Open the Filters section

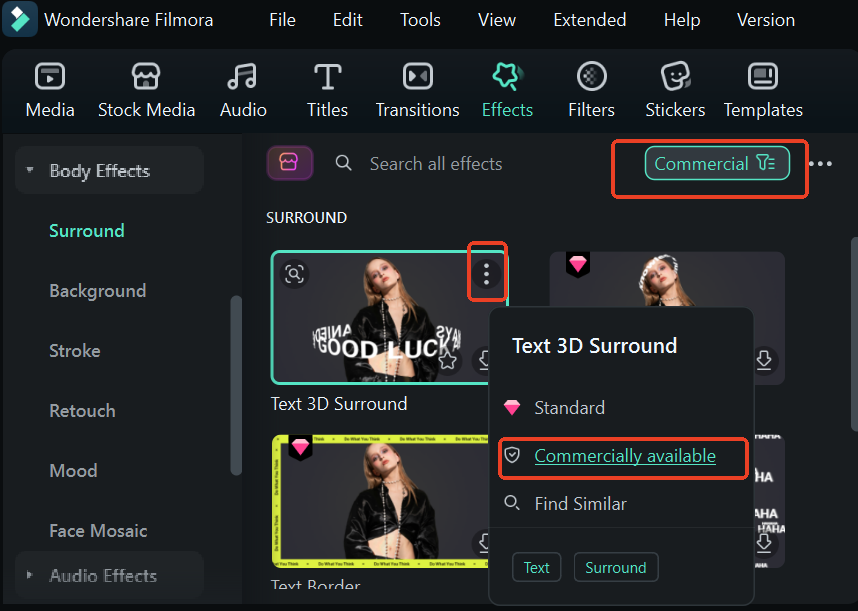pos(591,90)
